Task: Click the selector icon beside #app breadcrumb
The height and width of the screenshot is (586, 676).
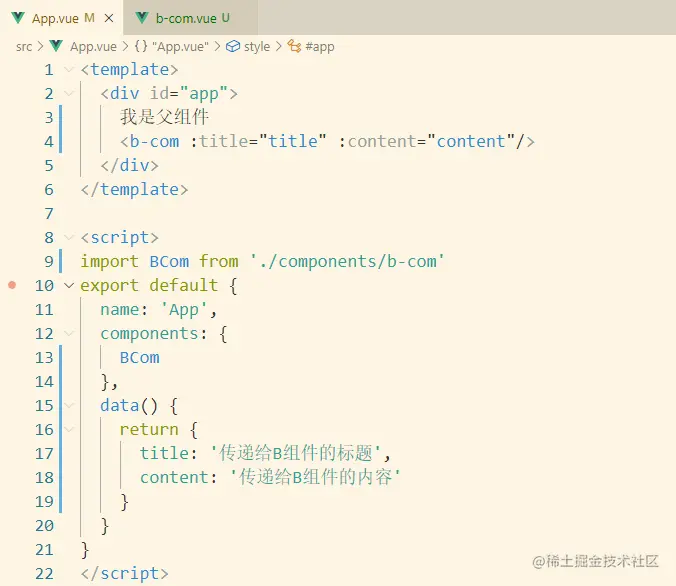Action: 294,46
